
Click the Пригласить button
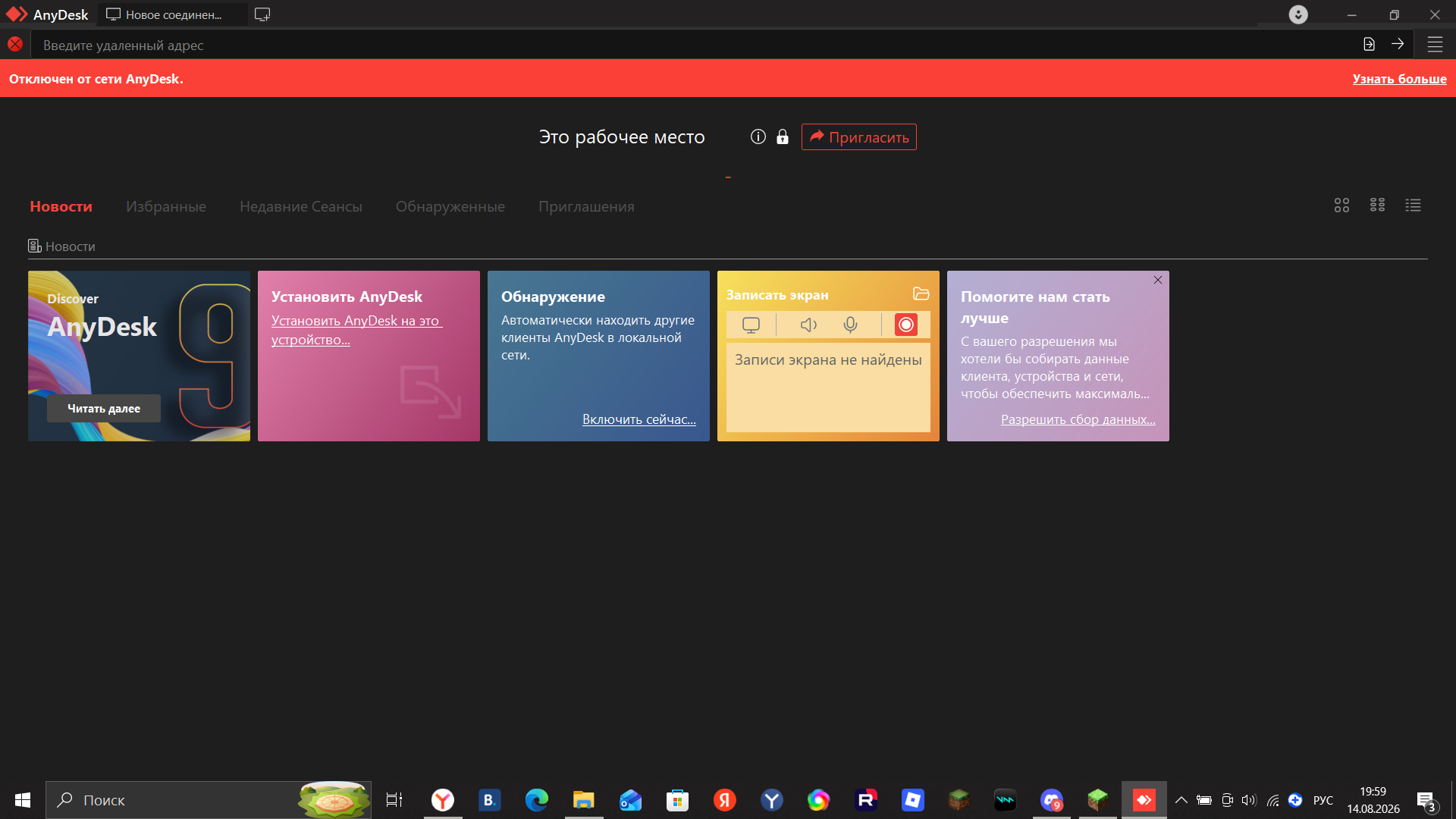858,136
